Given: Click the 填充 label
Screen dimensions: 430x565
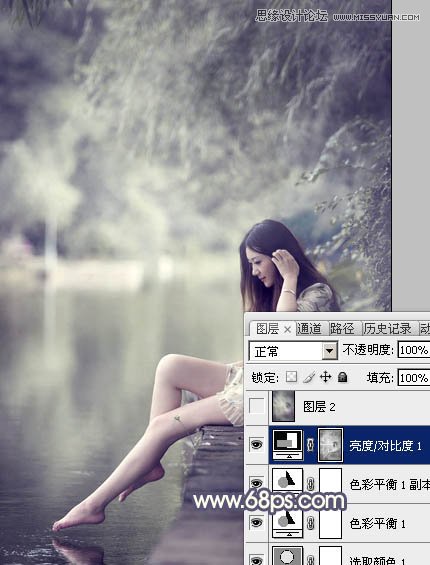Looking at the screenshot, I should coord(380,378).
